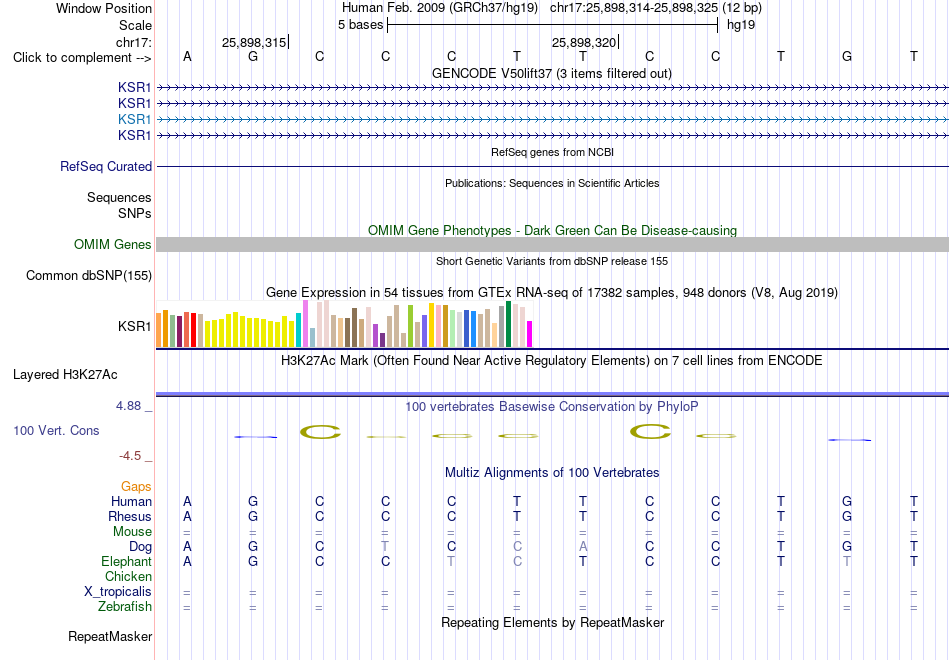Click the Window Position label
The height and width of the screenshot is (660, 950).
click(104, 8)
